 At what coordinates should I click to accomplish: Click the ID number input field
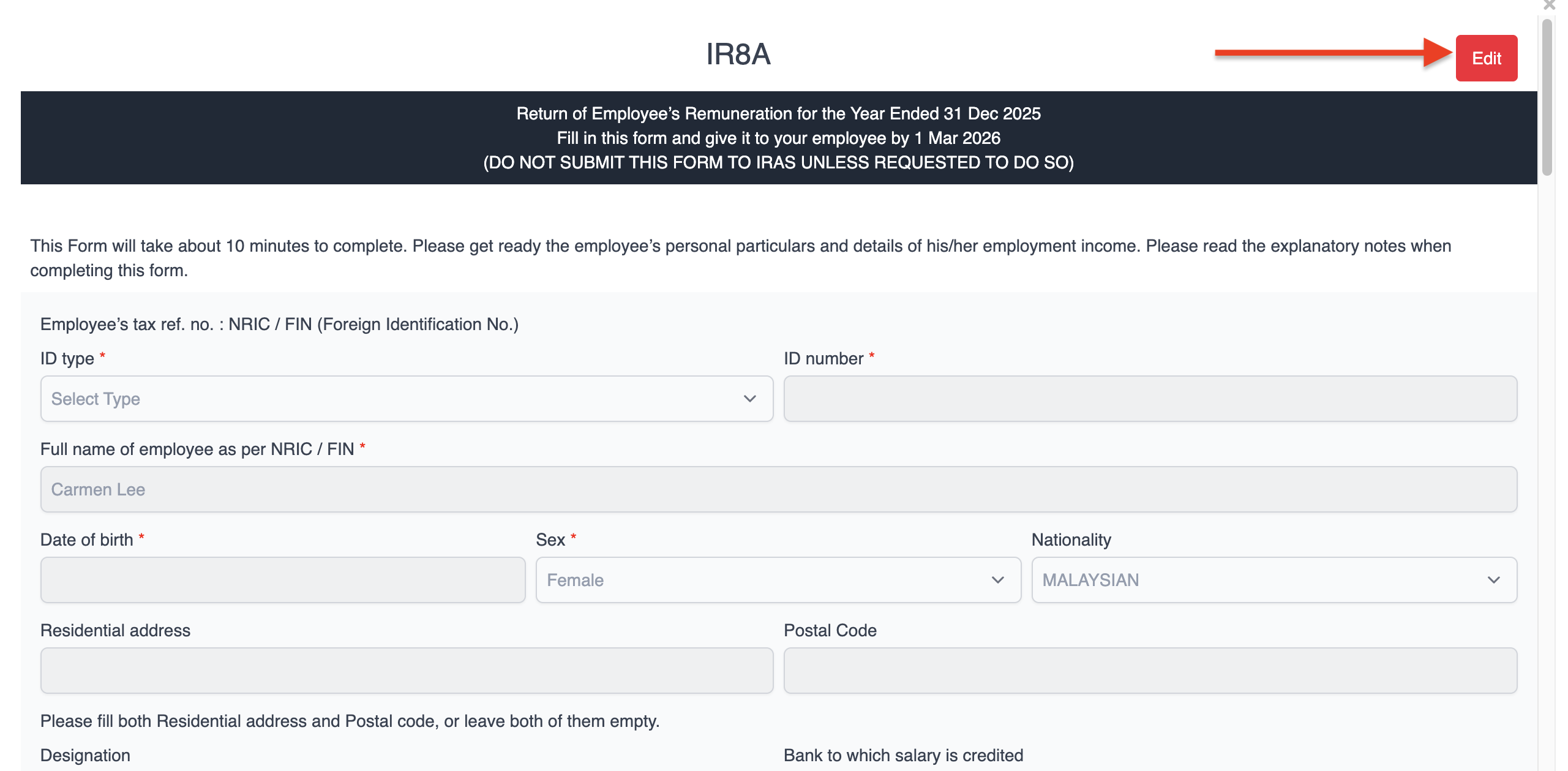[x=1149, y=399]
